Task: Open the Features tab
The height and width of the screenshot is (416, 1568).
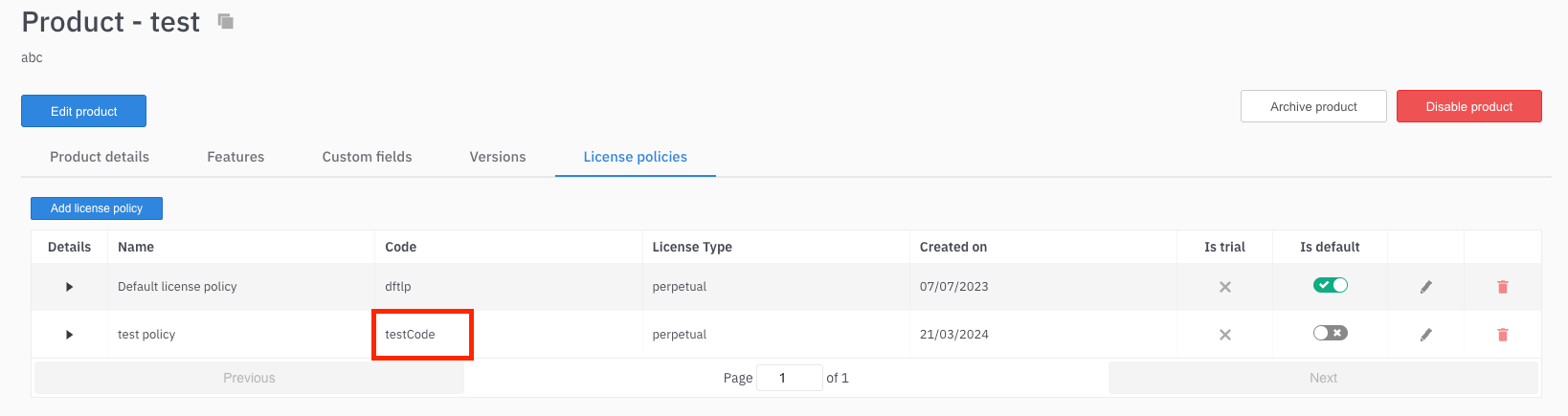Action: [x=235, y=157]
